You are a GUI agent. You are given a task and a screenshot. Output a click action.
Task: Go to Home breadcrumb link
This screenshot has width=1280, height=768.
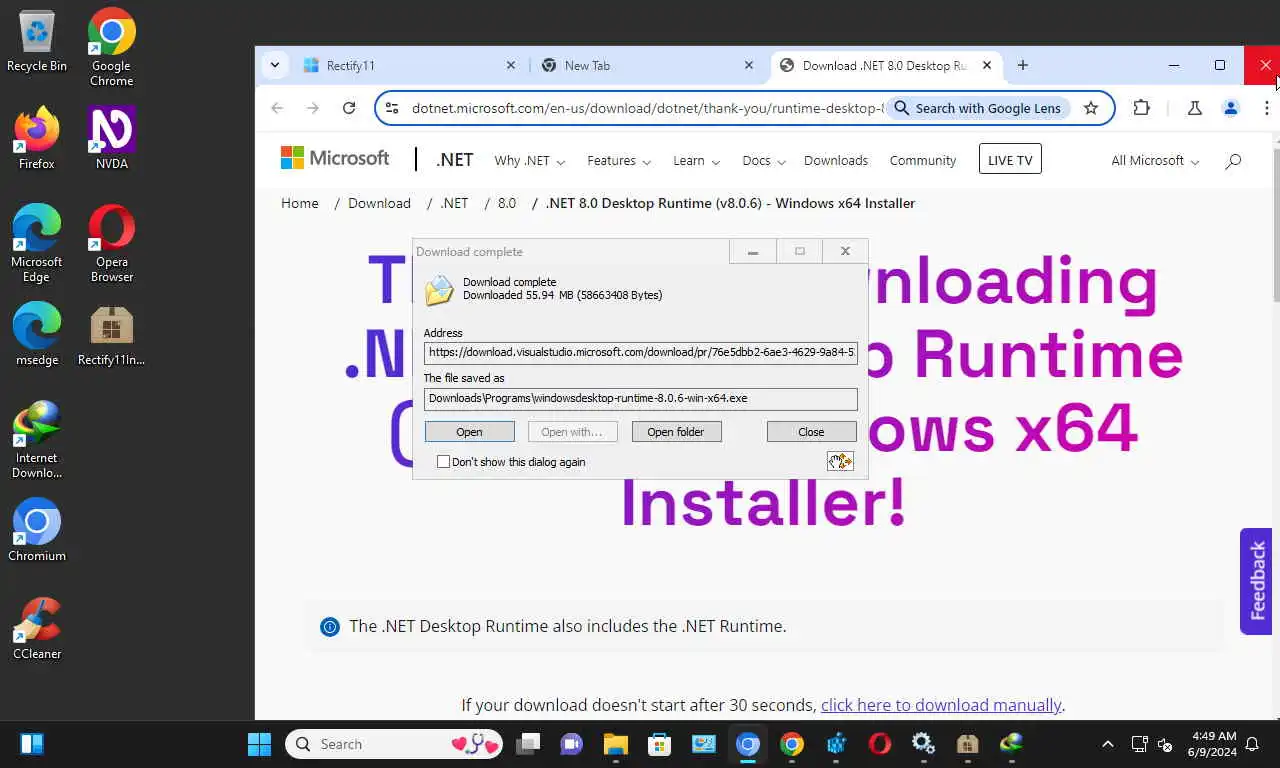[300, 203]
